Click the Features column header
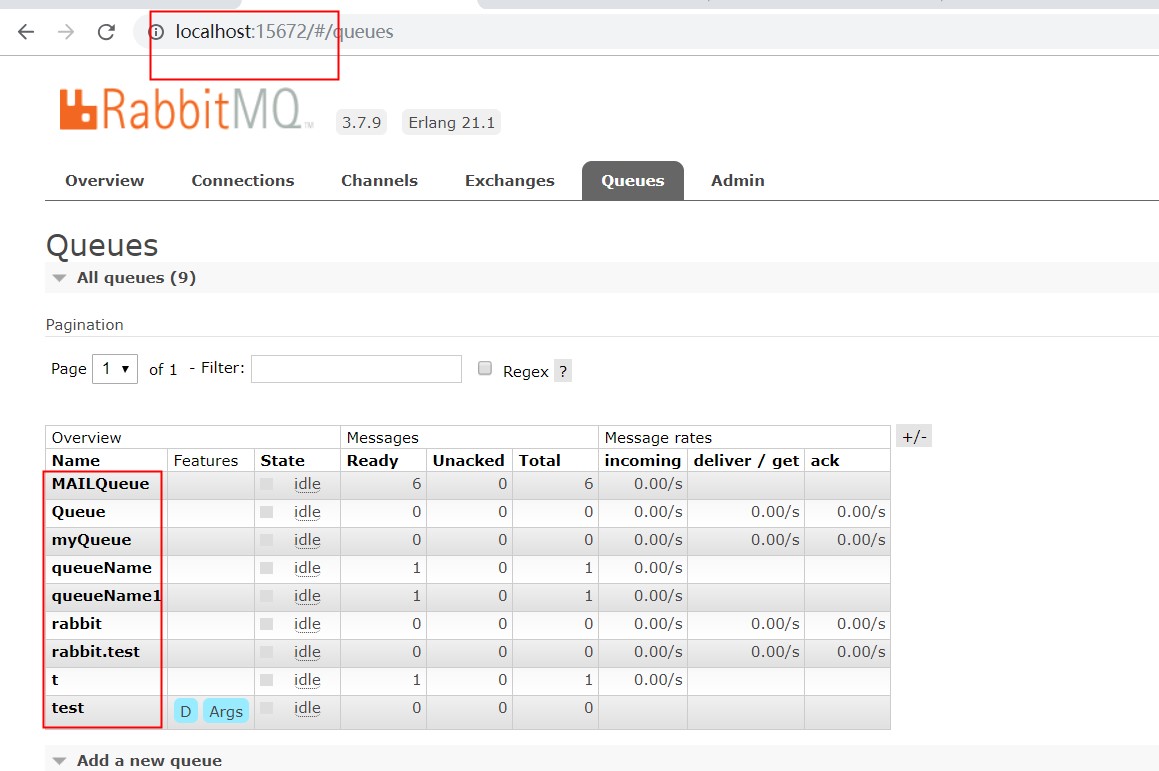This screenshot has width=1159, height=771. point(205,461)
